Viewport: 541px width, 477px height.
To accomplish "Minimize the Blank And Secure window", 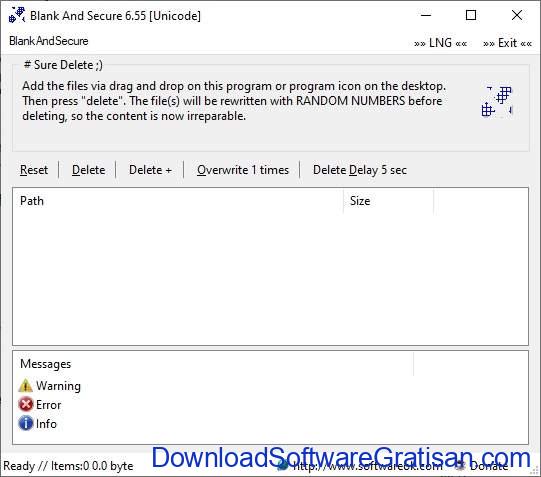I will (x=426, y=15).
